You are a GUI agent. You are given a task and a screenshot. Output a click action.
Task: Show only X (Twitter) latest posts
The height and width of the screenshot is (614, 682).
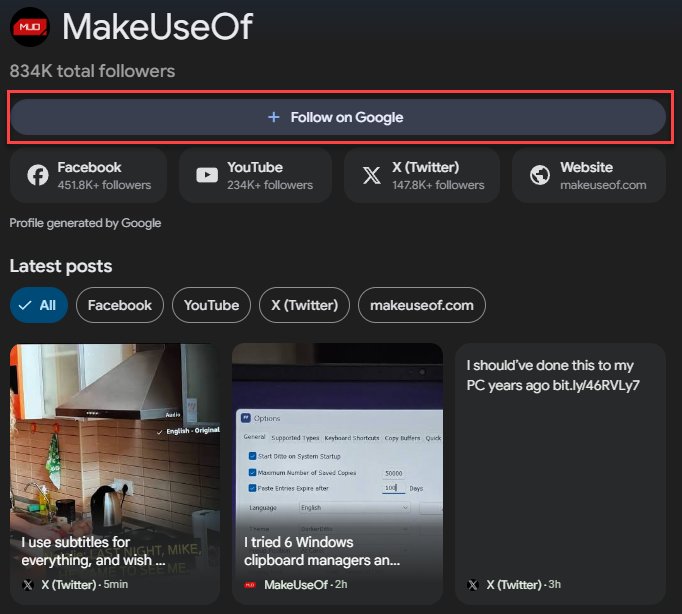(x=304, y=305)
